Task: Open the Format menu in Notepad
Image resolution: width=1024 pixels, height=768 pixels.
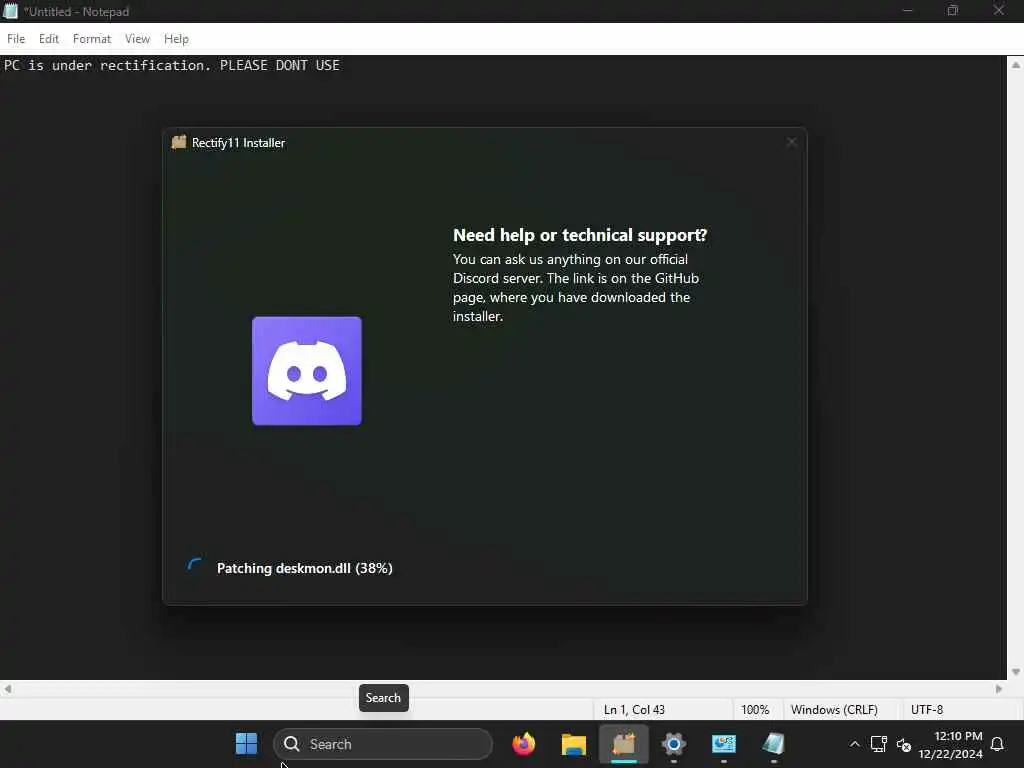Action: [x=91, y=39]
